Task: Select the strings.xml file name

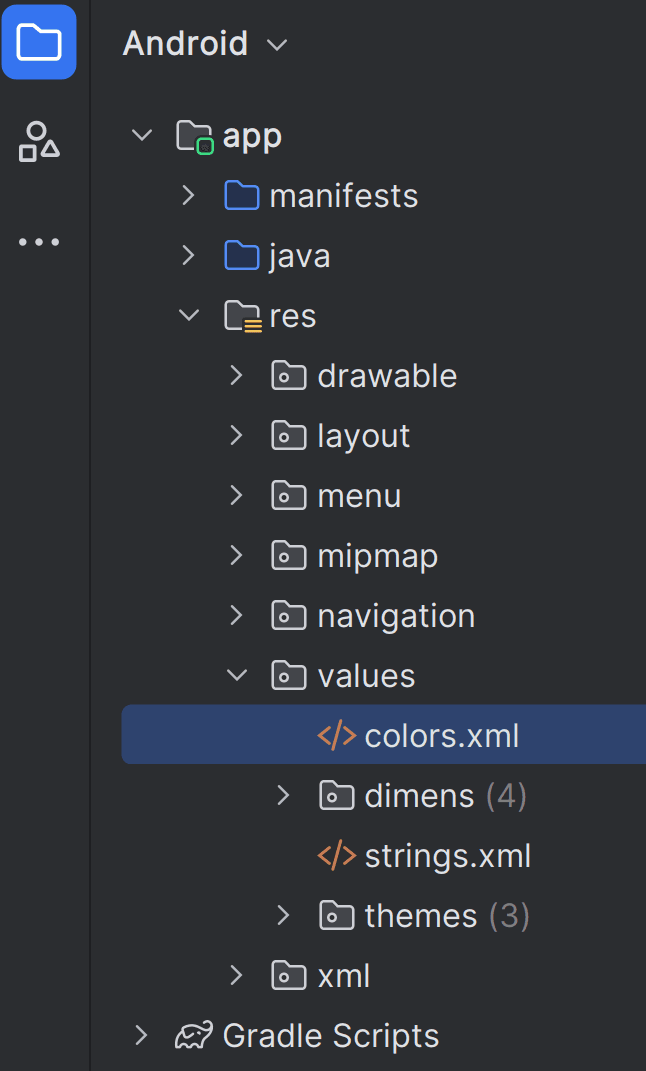Action: [x=448, y=857]
